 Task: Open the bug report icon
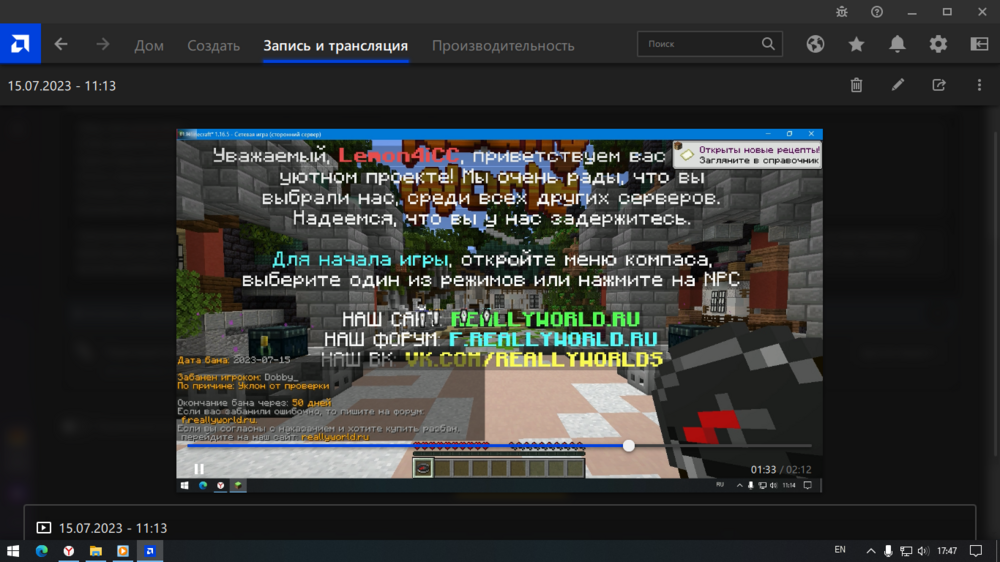(842, 12)
